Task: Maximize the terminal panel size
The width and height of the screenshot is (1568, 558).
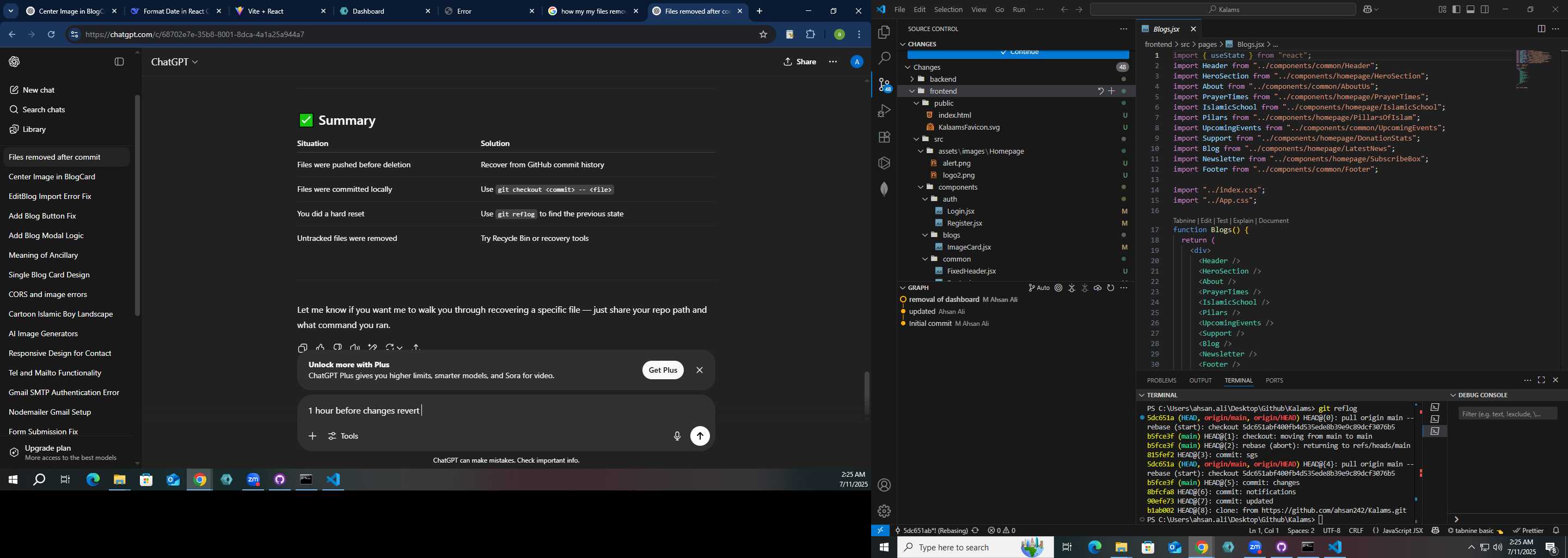Action: coord(1541,380)
